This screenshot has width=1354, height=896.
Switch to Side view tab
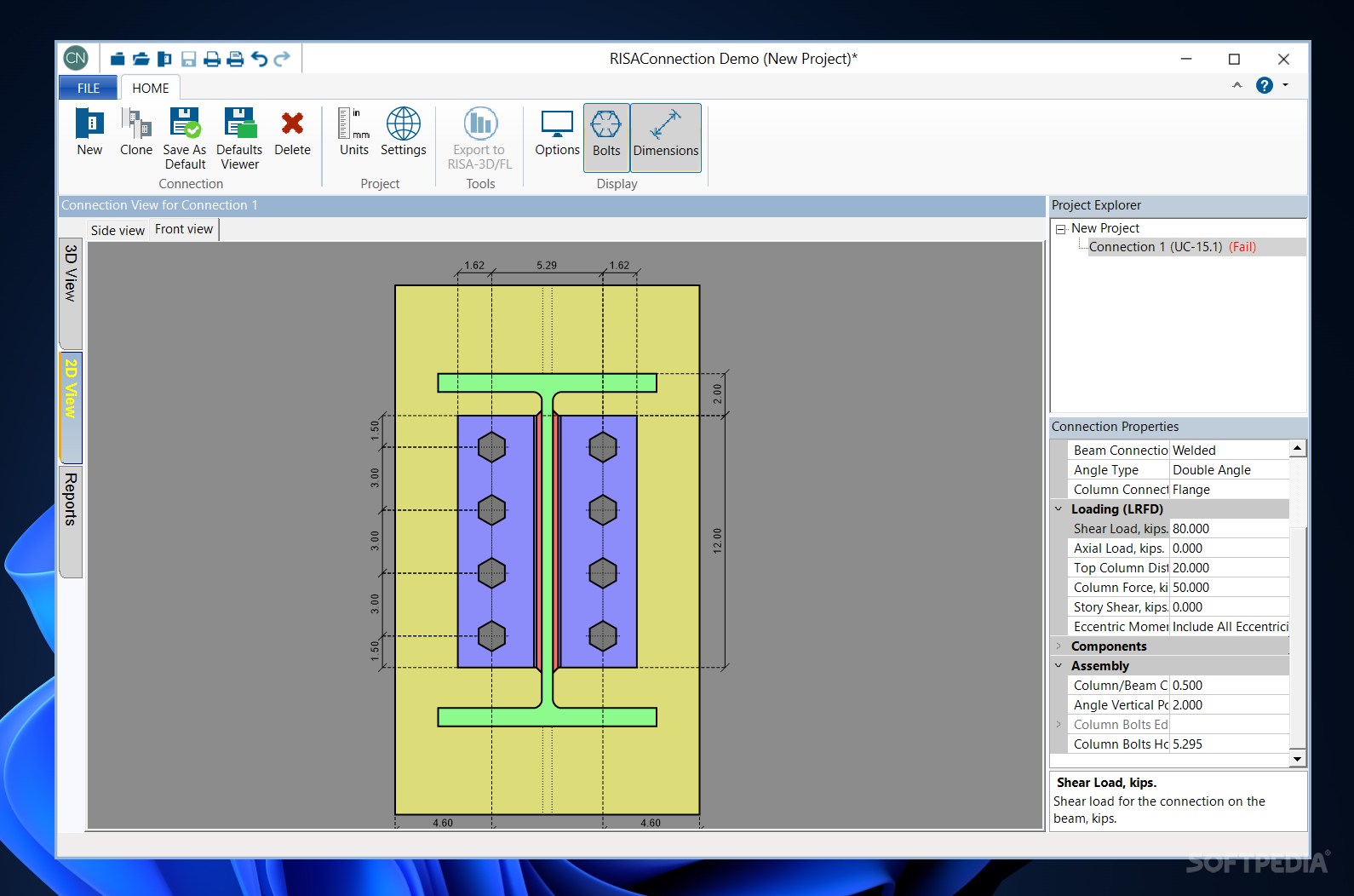pyautogui.click(x=118, y=230)
